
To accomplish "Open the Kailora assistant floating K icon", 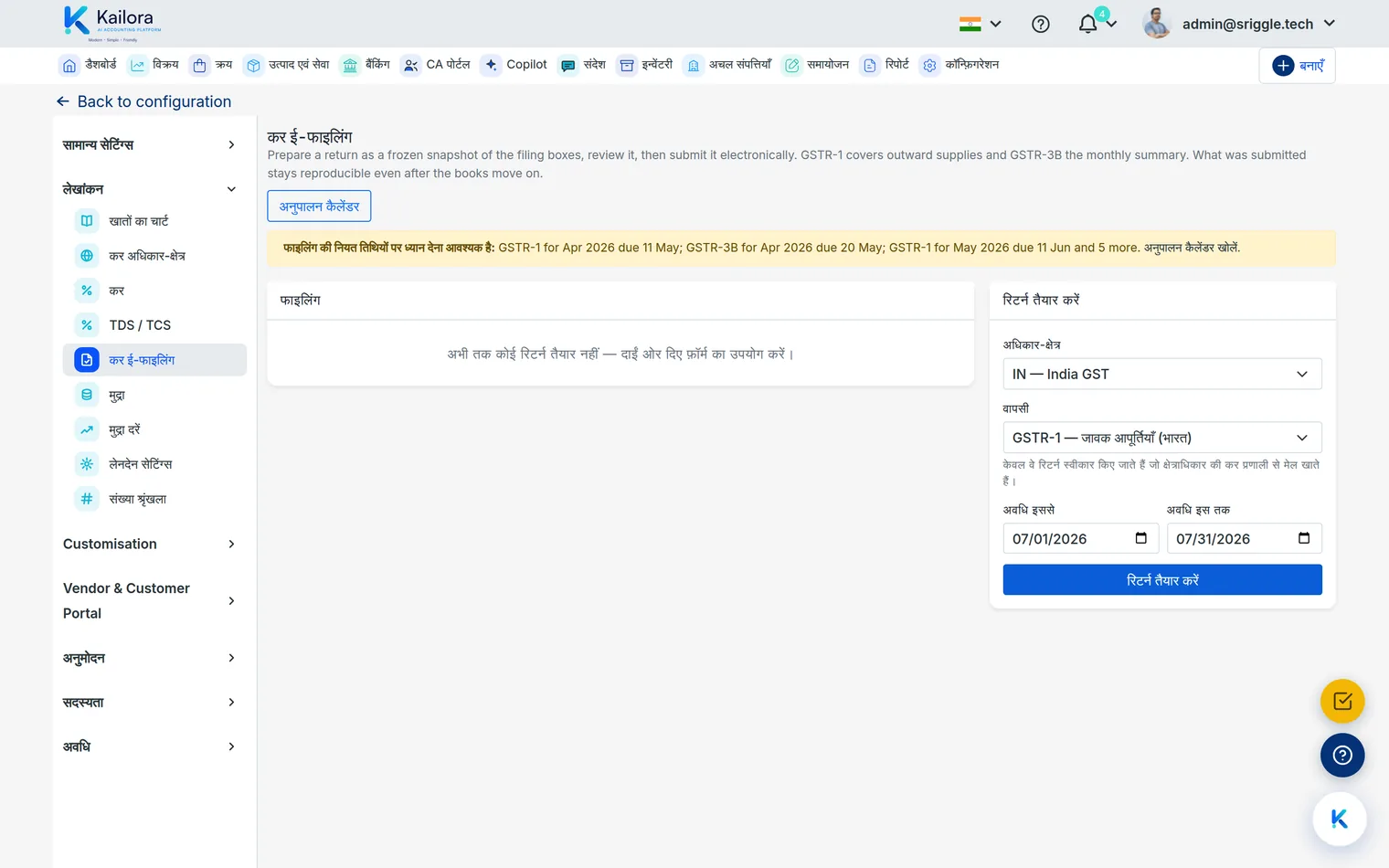I will point(1340,819).
